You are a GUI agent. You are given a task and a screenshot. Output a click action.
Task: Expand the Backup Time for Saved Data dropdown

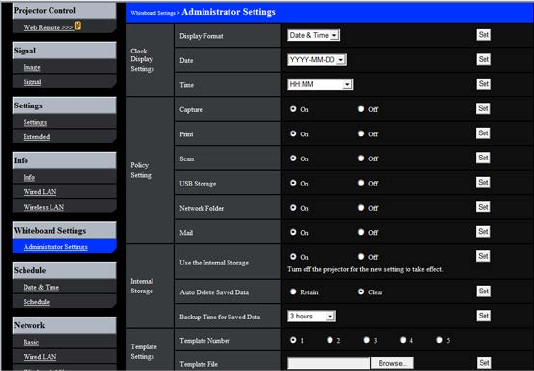(x=311, y=316)
